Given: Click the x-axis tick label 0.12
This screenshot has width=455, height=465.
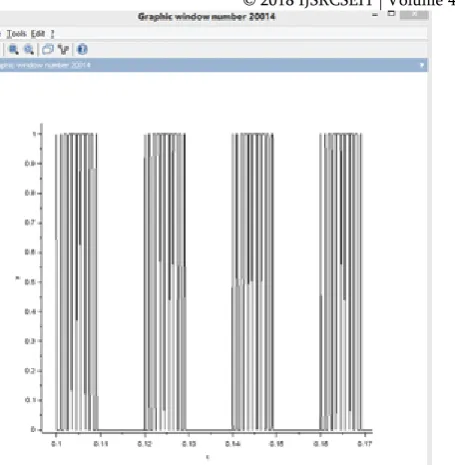Looking at the screenshot, I should point(145,444).
